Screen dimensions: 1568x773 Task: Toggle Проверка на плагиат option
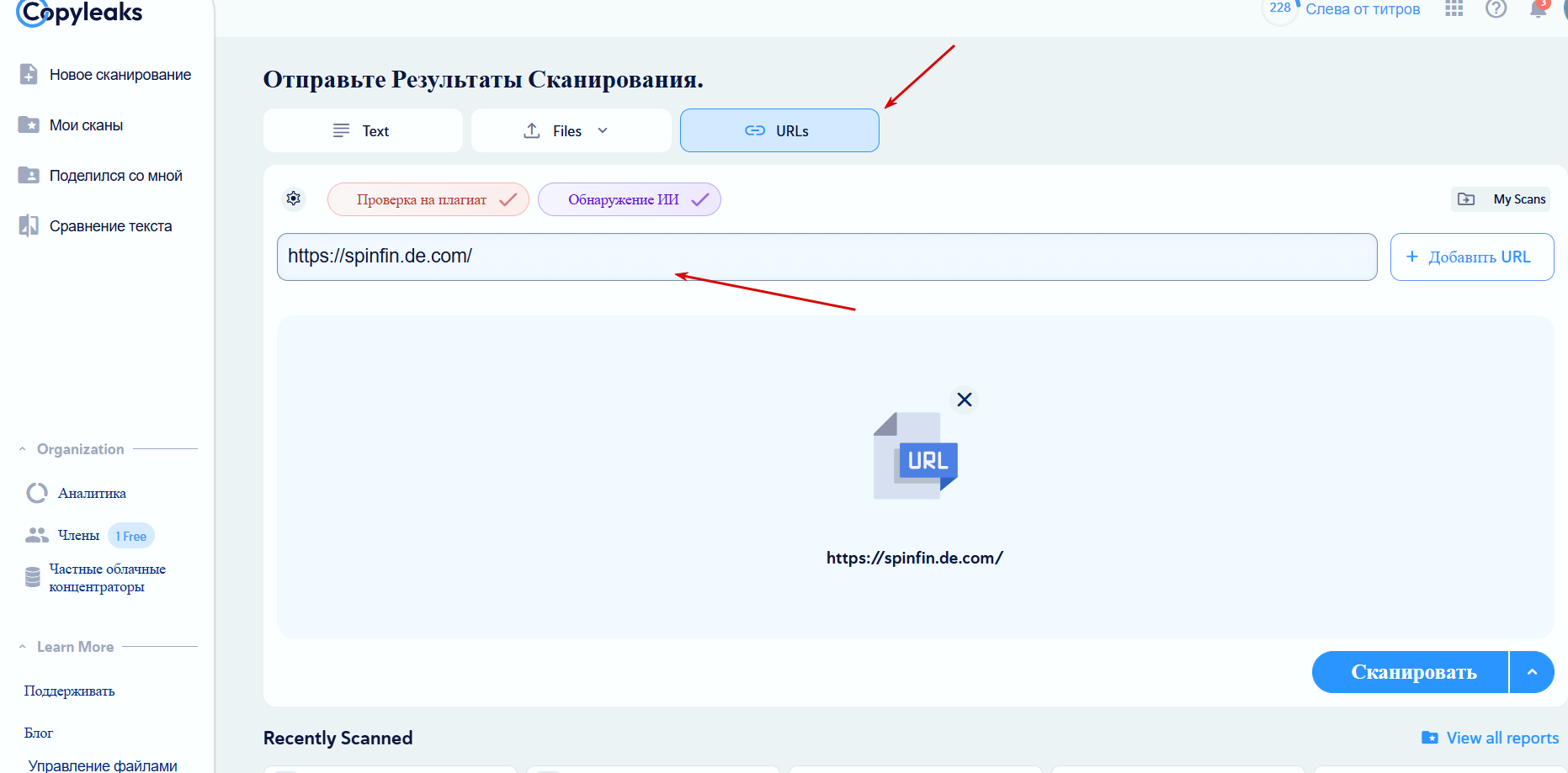coord(428,199)
